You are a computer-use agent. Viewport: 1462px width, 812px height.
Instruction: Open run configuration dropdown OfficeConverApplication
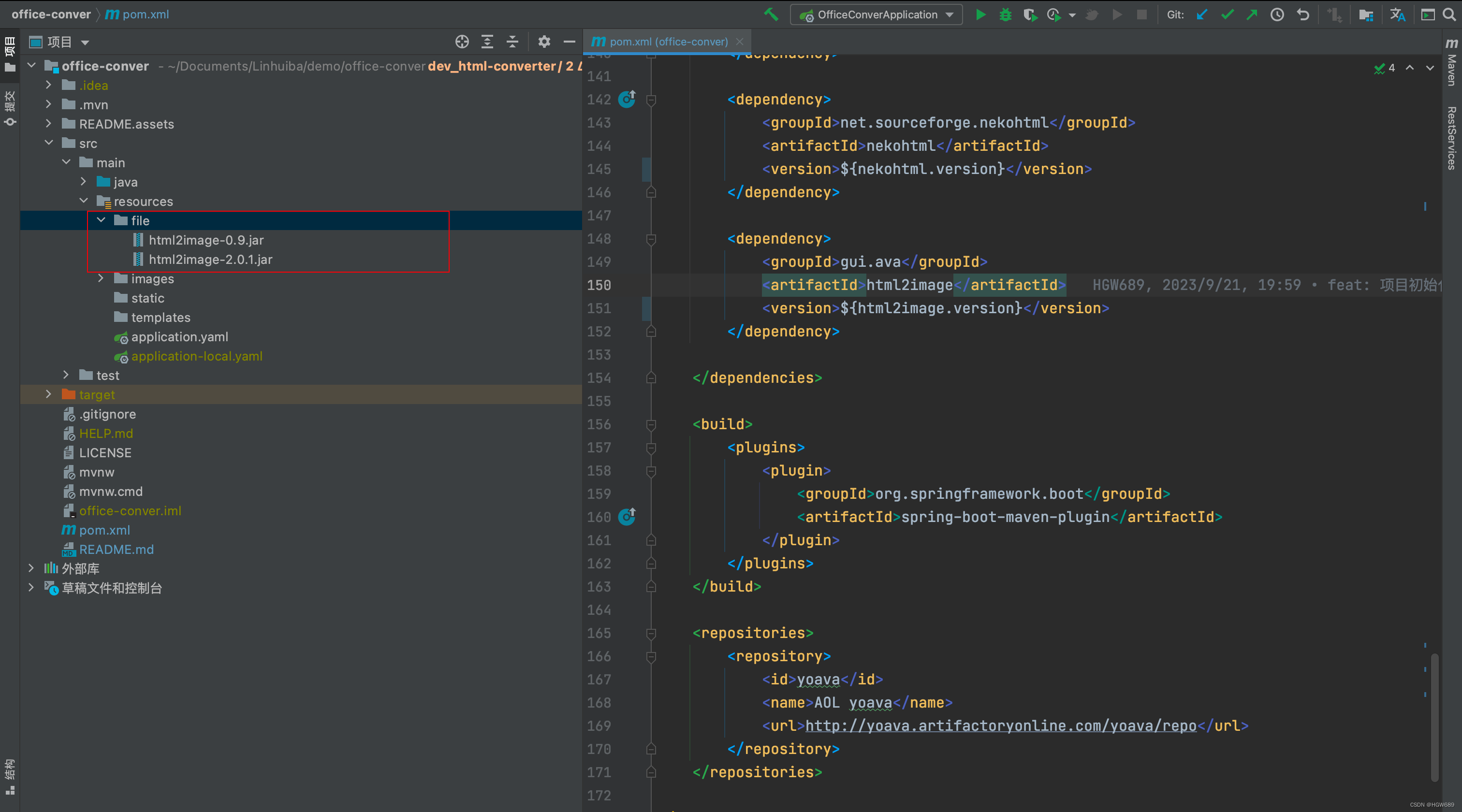877,15
